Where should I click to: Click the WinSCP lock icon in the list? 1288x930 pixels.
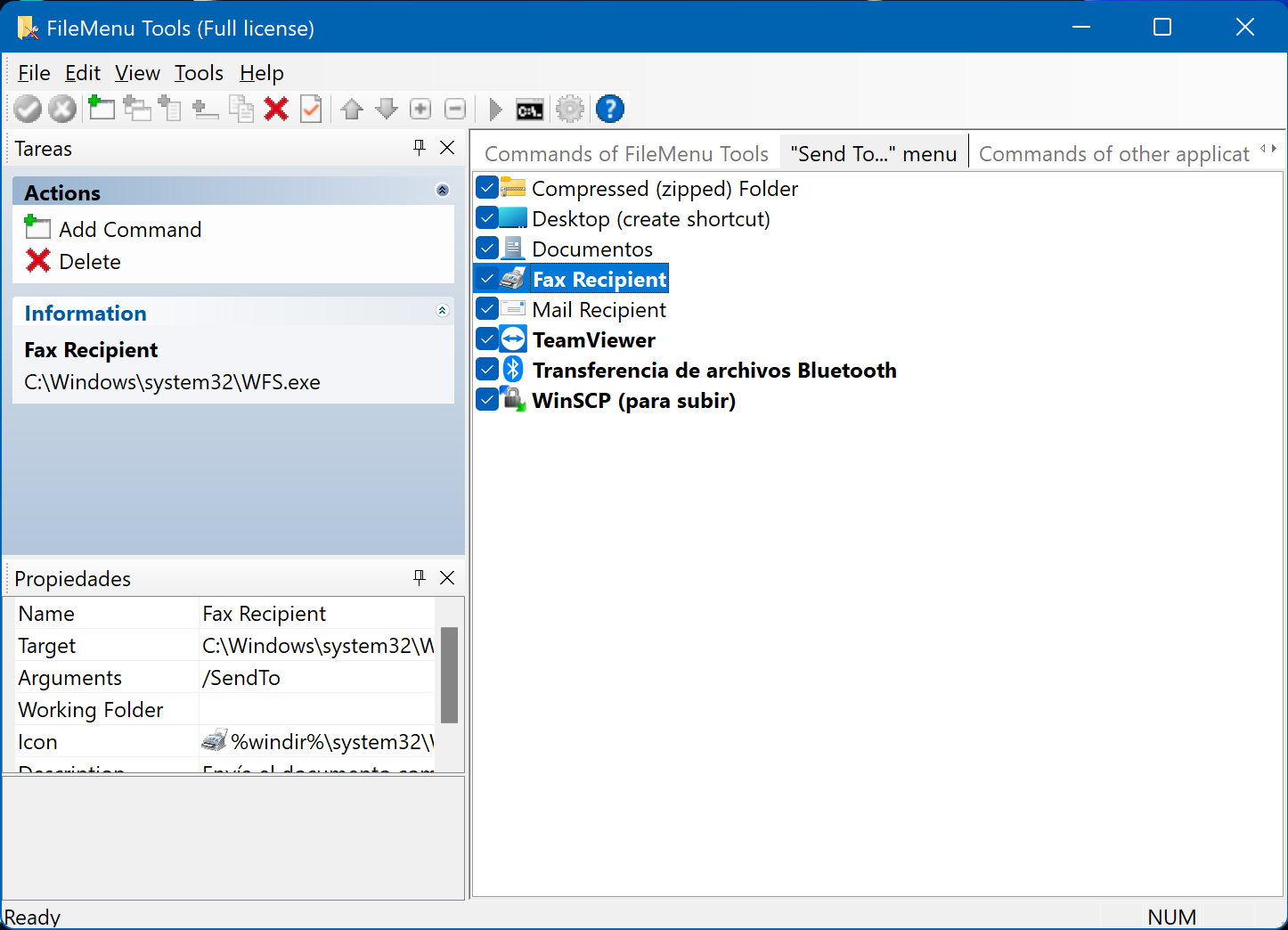coord(513,400)
